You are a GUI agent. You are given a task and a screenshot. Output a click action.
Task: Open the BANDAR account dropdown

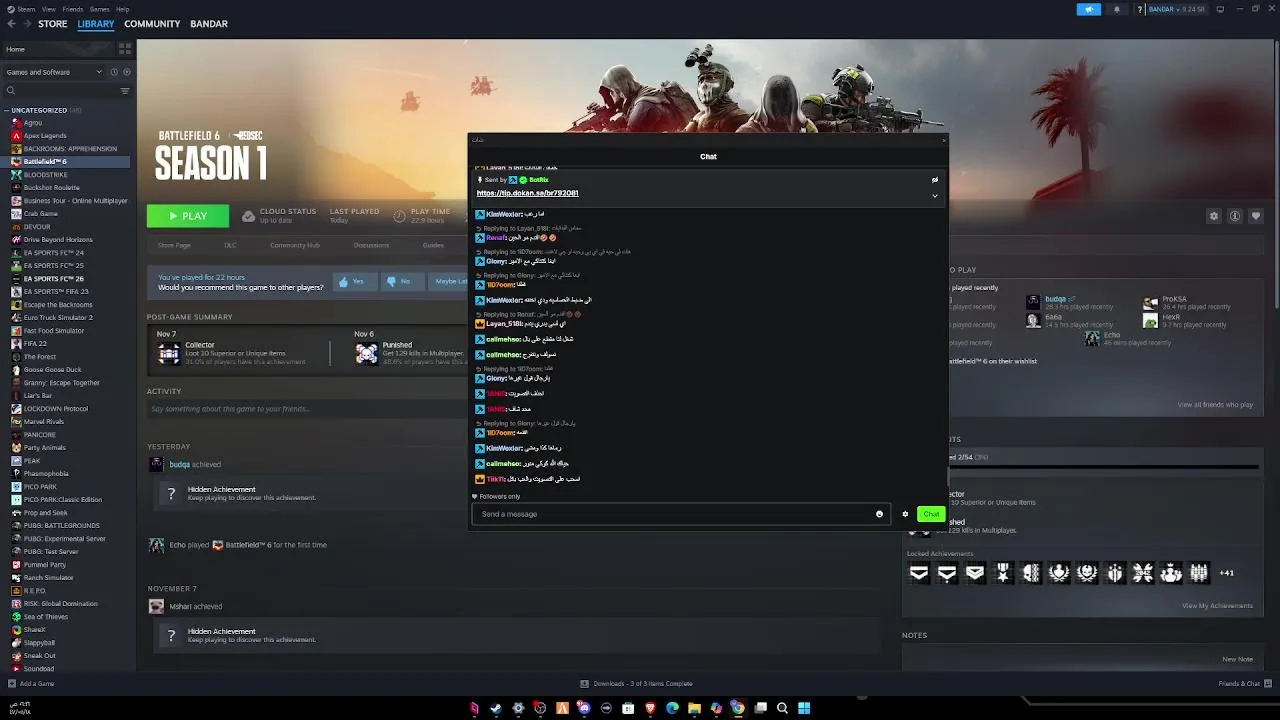pyautogui.click(x=1178, y=9)
